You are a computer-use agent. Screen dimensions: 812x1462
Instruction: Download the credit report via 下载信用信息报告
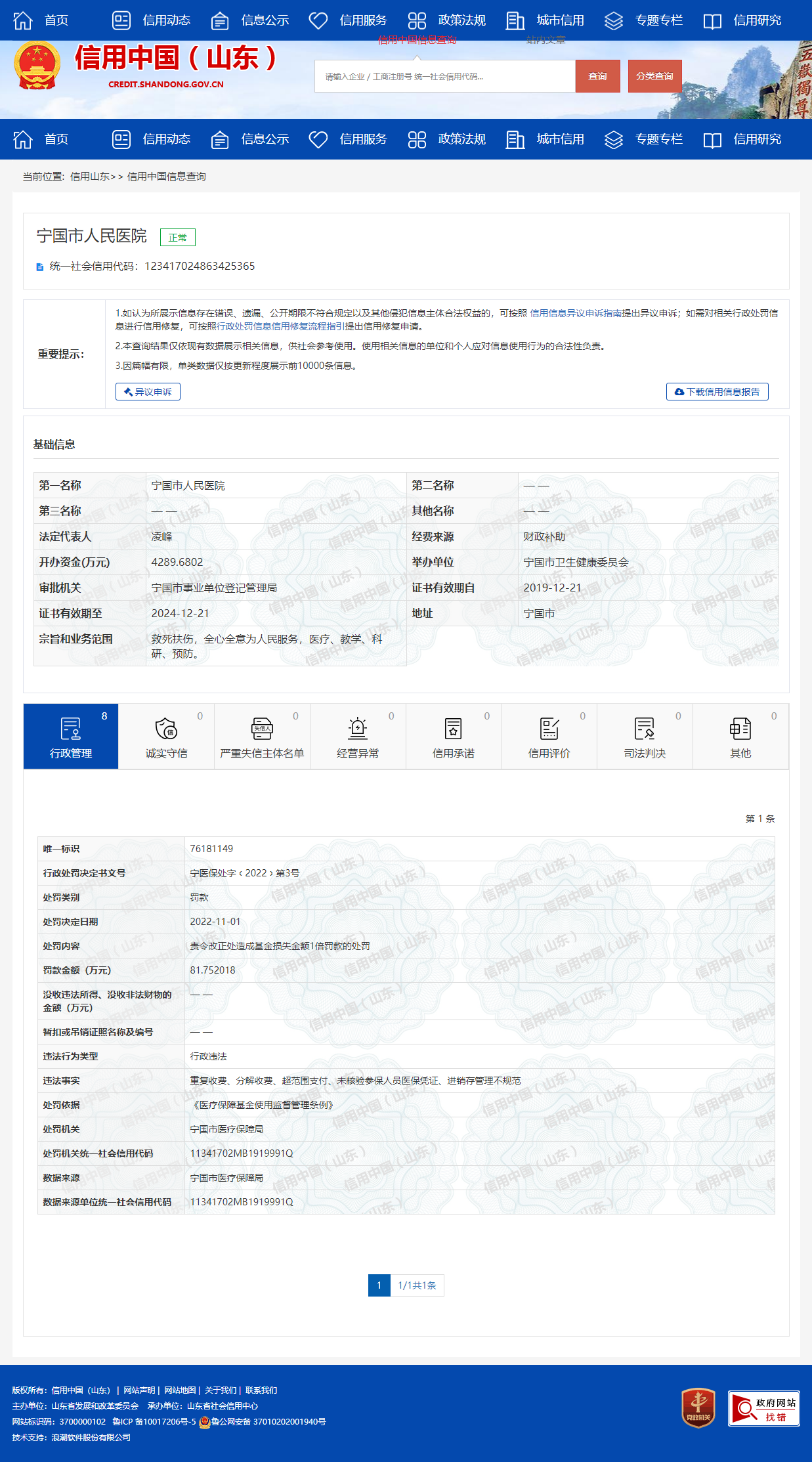(717, 392)
